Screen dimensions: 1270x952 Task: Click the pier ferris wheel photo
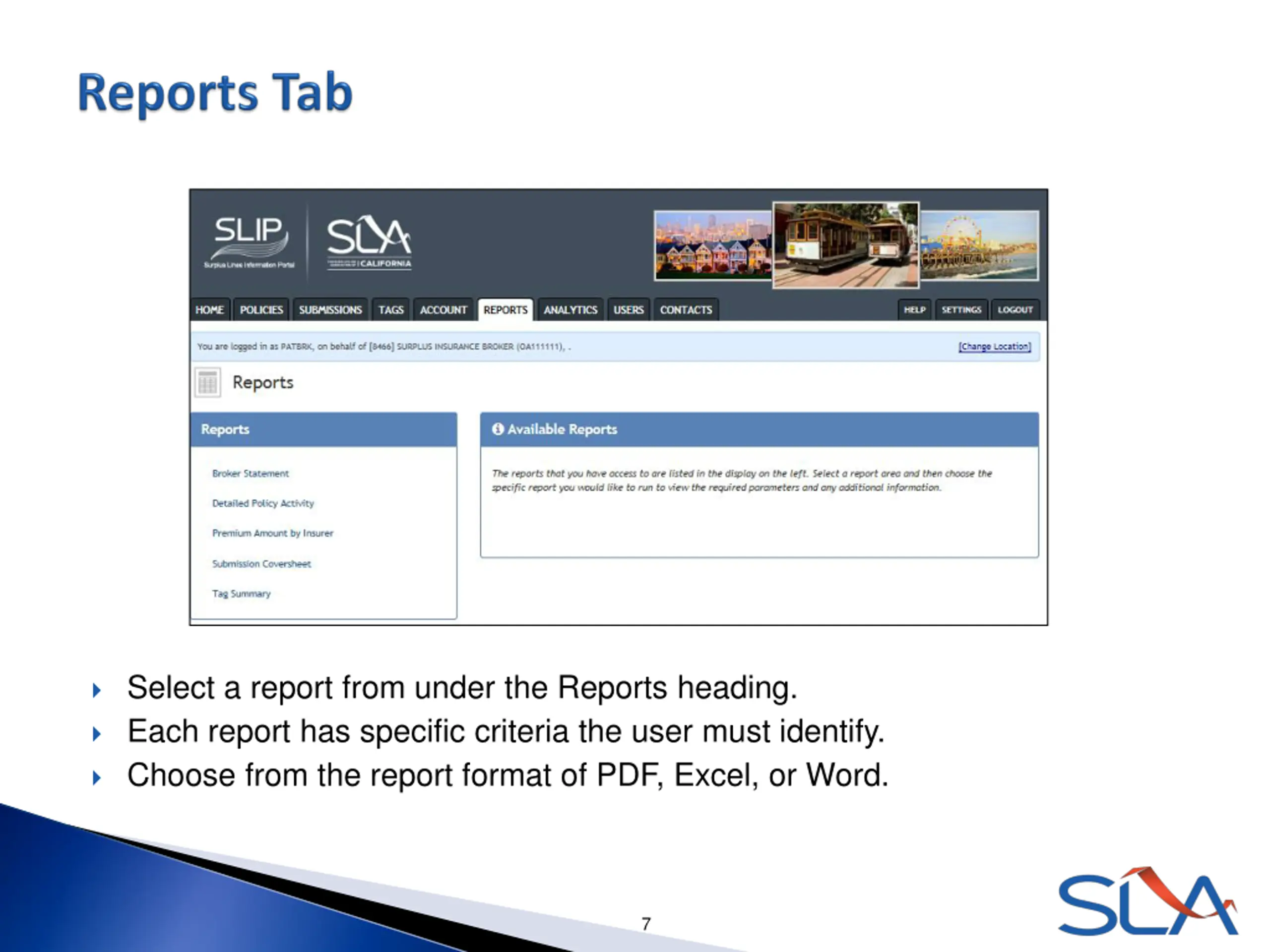pyautogui.click(x=979, y=245)
